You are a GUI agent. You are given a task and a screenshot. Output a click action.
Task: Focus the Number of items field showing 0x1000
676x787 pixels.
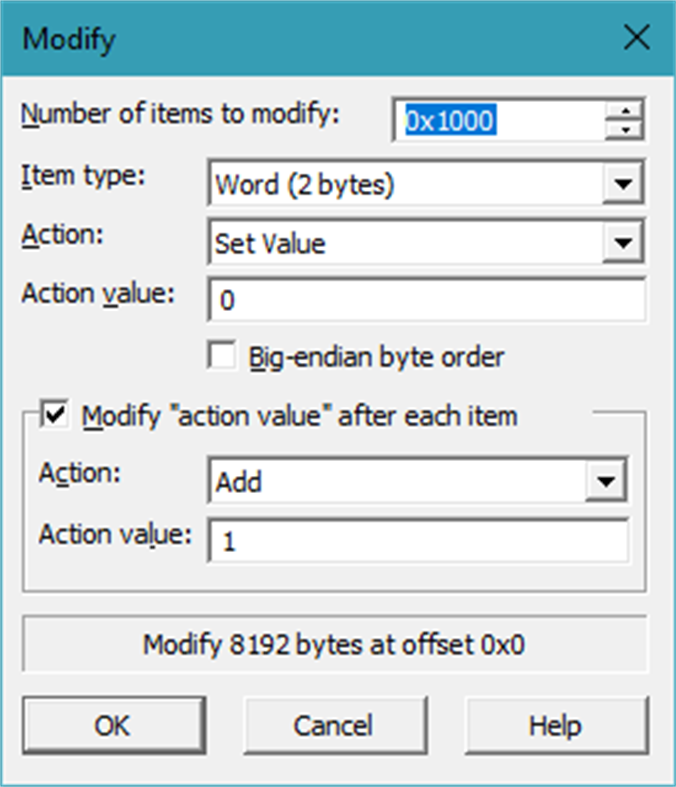(498, 120)
